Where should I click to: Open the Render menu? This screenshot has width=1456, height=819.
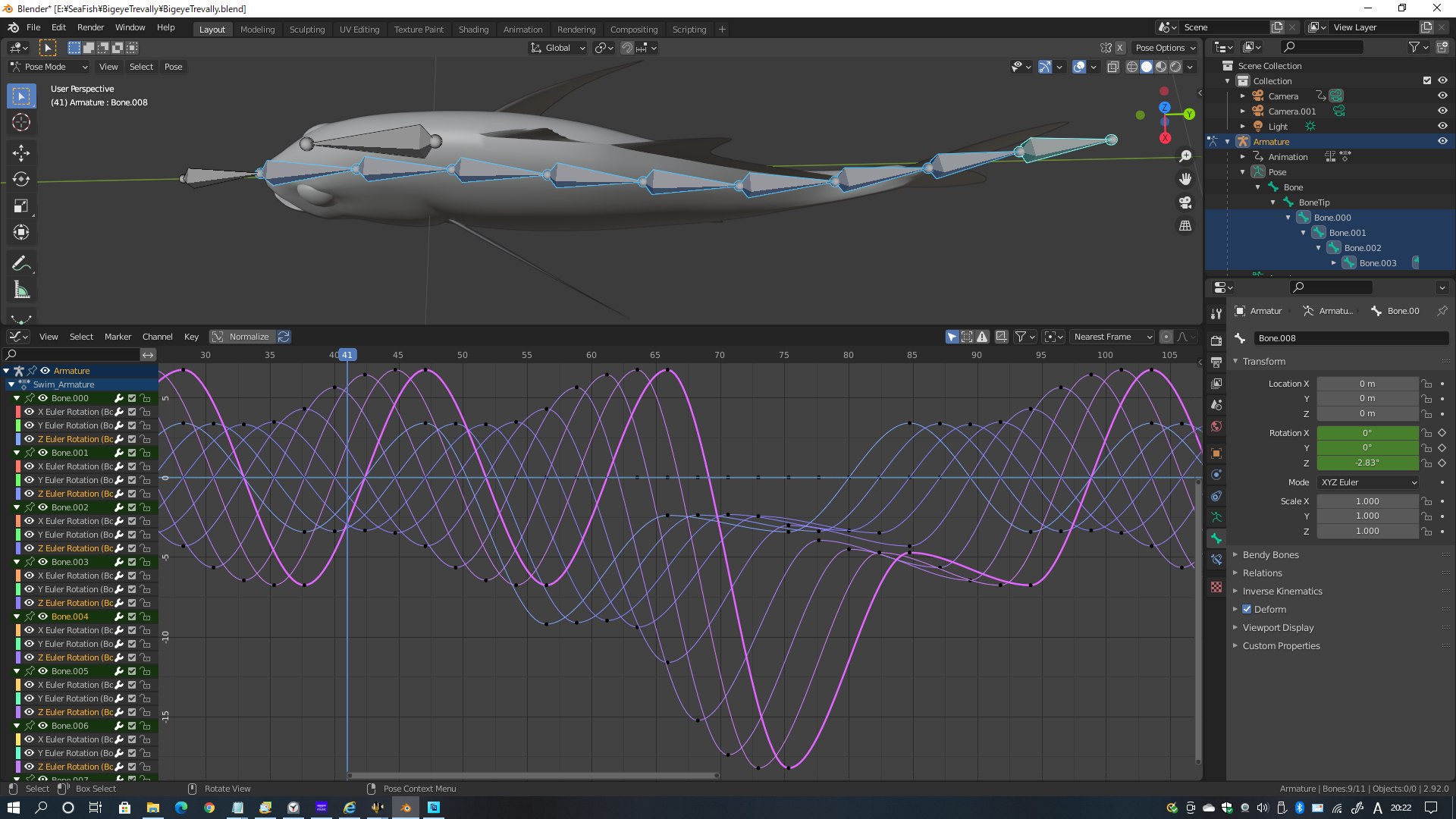click(90, 27)
